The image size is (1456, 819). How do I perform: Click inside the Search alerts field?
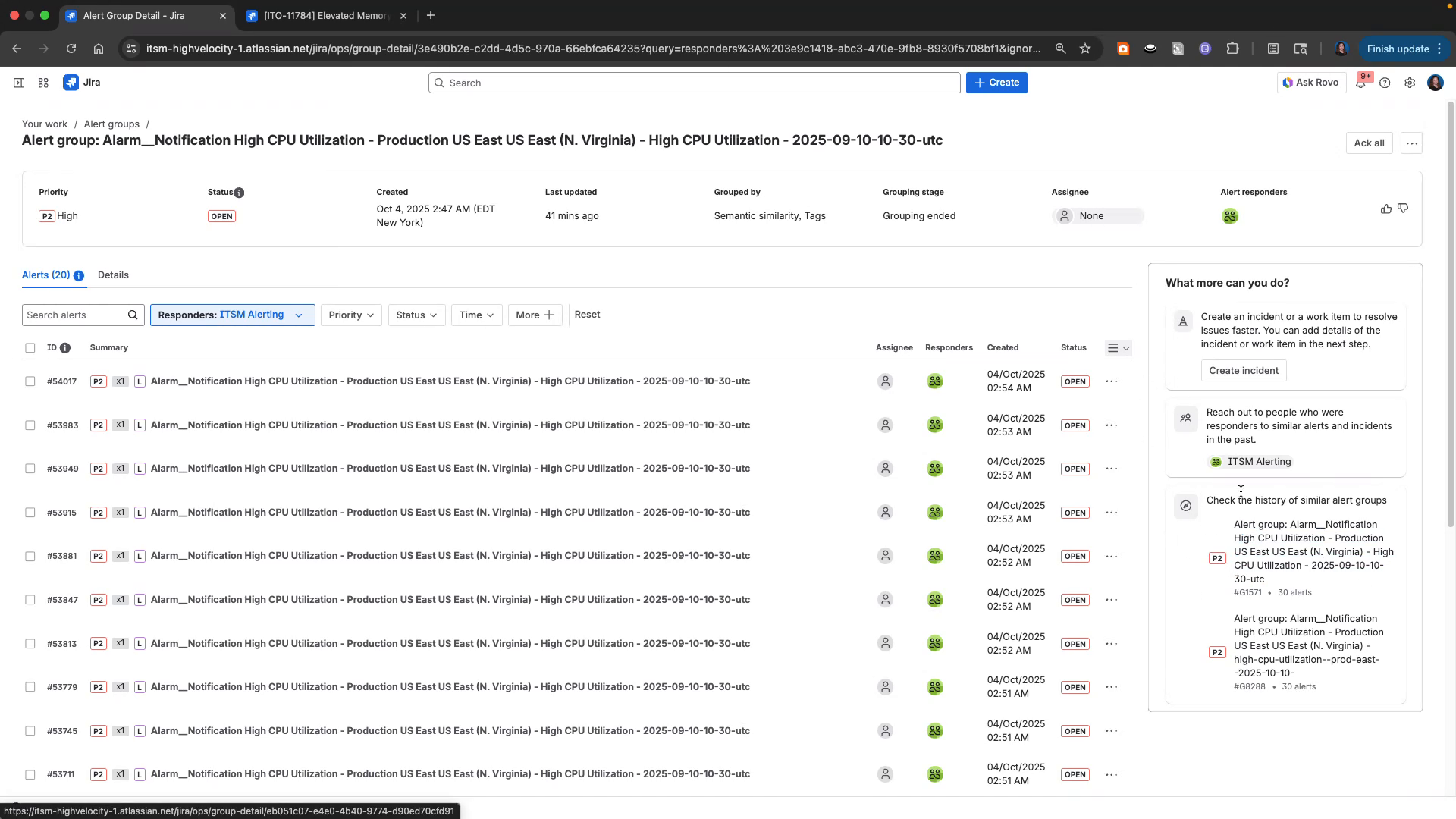coord(76,315)
